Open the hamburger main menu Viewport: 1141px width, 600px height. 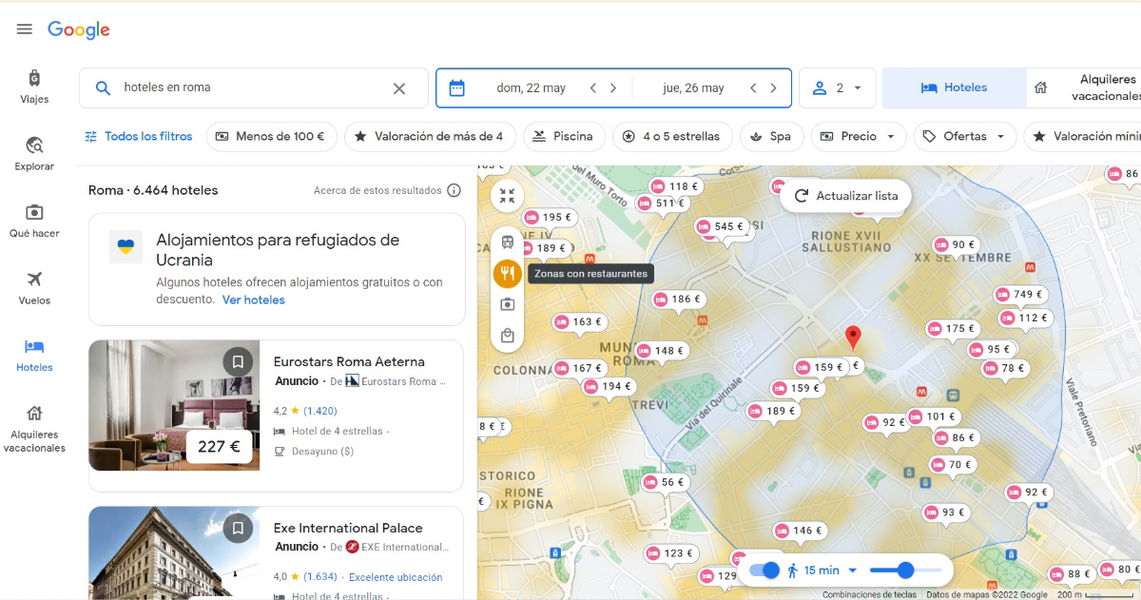coord(24,29)
